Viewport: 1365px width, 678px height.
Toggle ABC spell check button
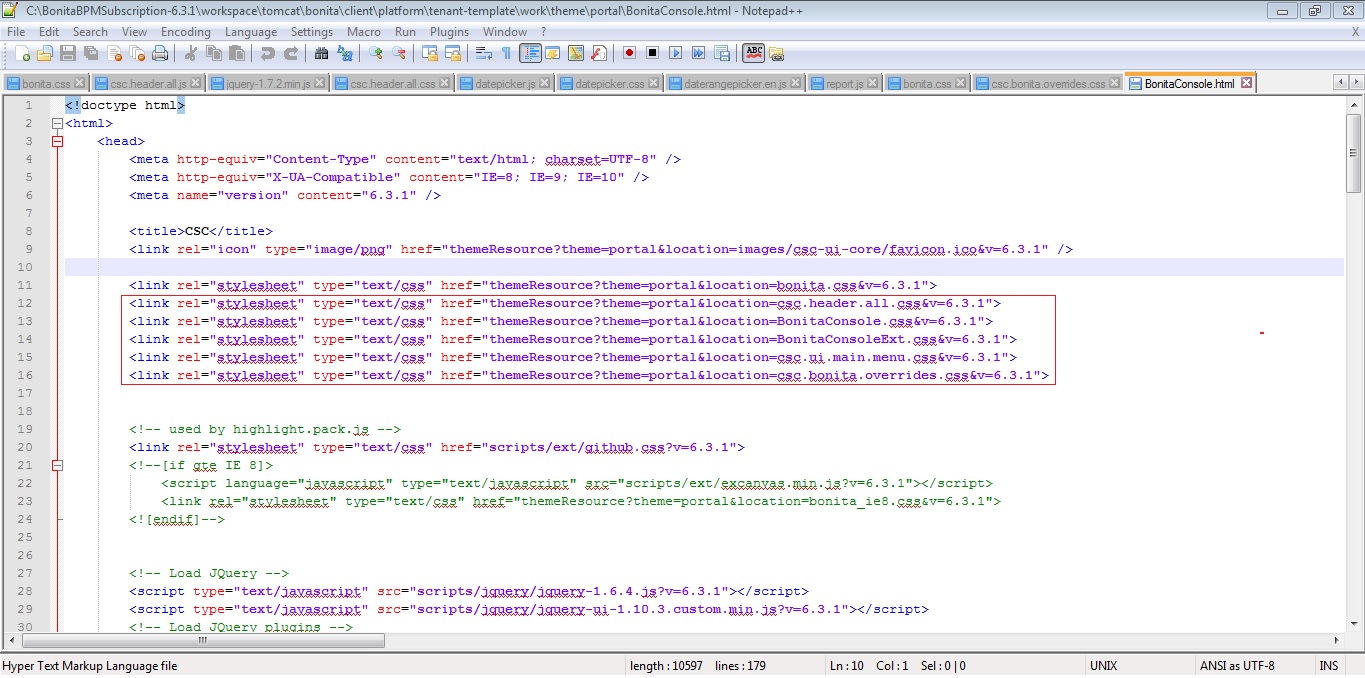[753, 53]
